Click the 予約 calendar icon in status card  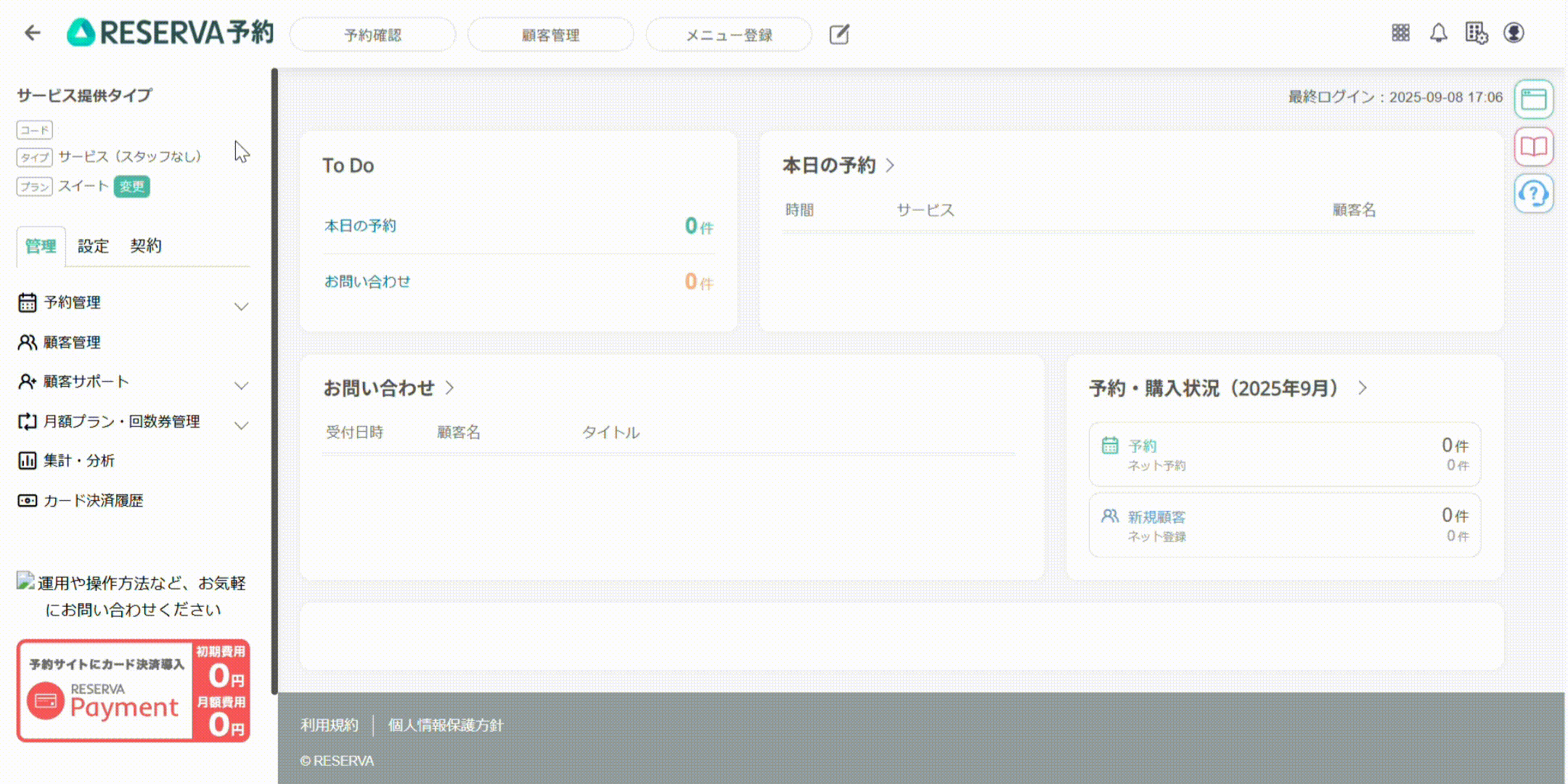coord(1110,445)
